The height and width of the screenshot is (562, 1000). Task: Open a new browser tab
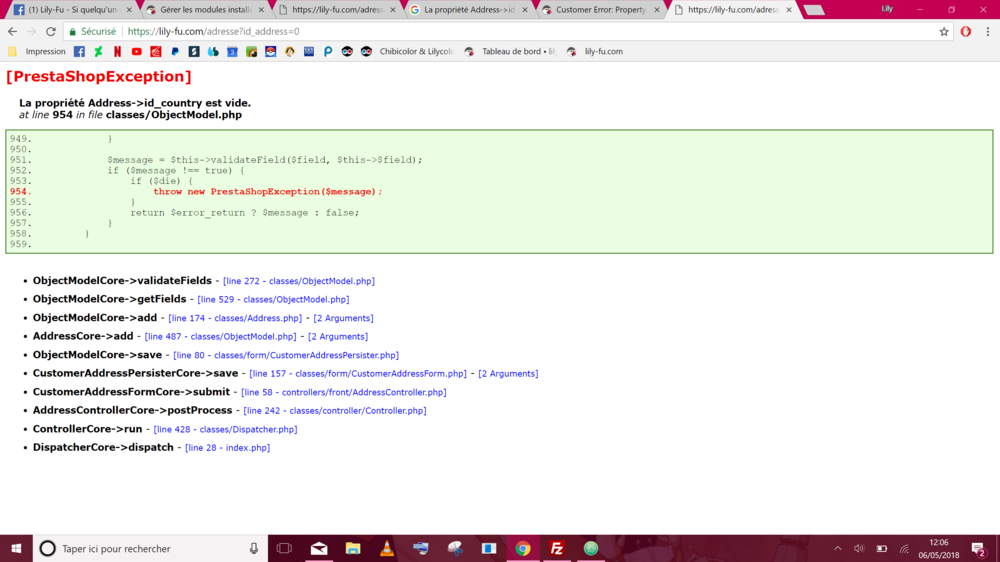tap(814, 10)
